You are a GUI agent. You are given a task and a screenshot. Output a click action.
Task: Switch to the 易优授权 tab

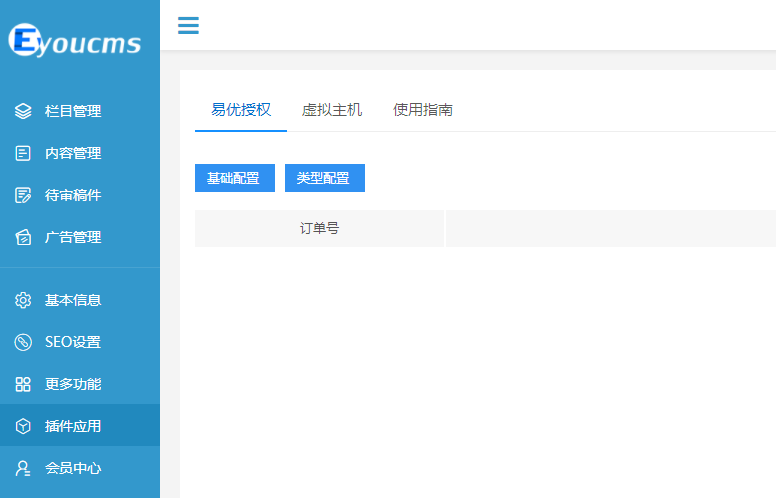click(x=241, y=110)
